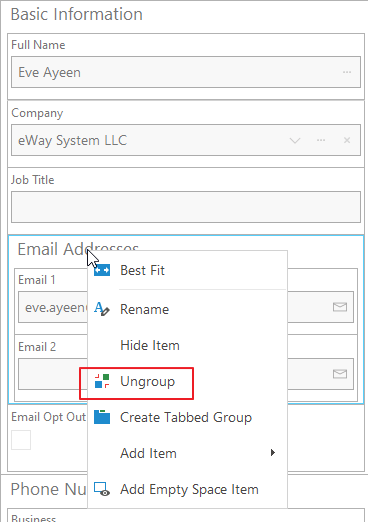Click the Email 1 field with eve.ayeen
The height and width of the screenshot is (522, 368).
click(x=53, y=307)
